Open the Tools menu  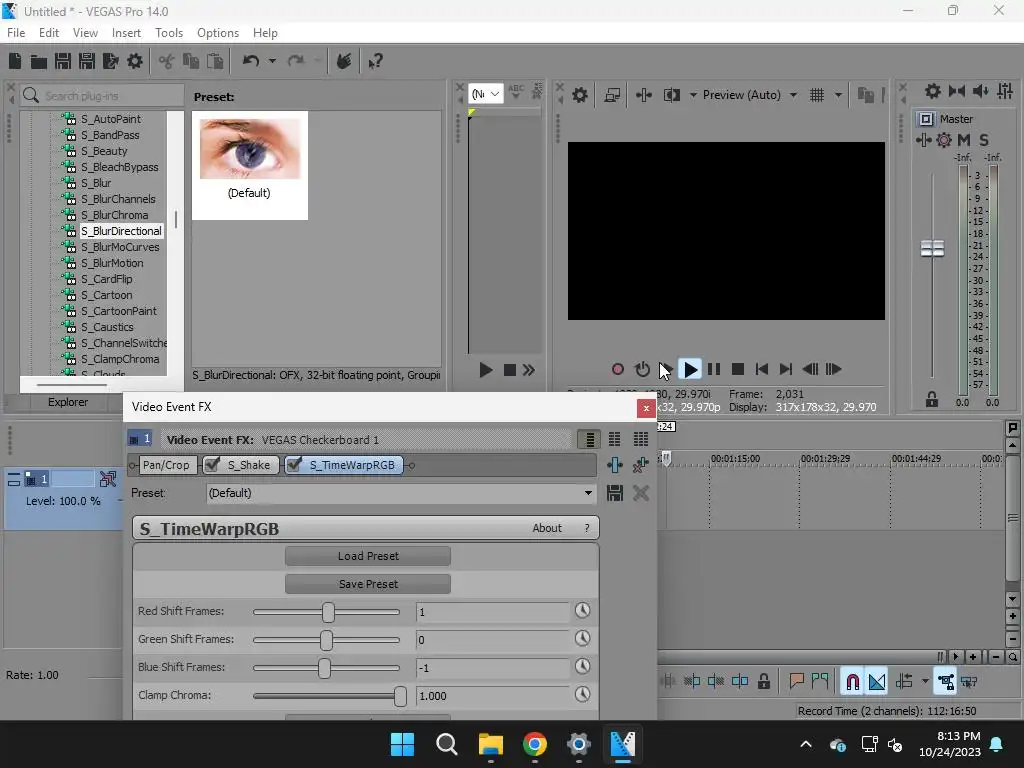pos(169,33)
